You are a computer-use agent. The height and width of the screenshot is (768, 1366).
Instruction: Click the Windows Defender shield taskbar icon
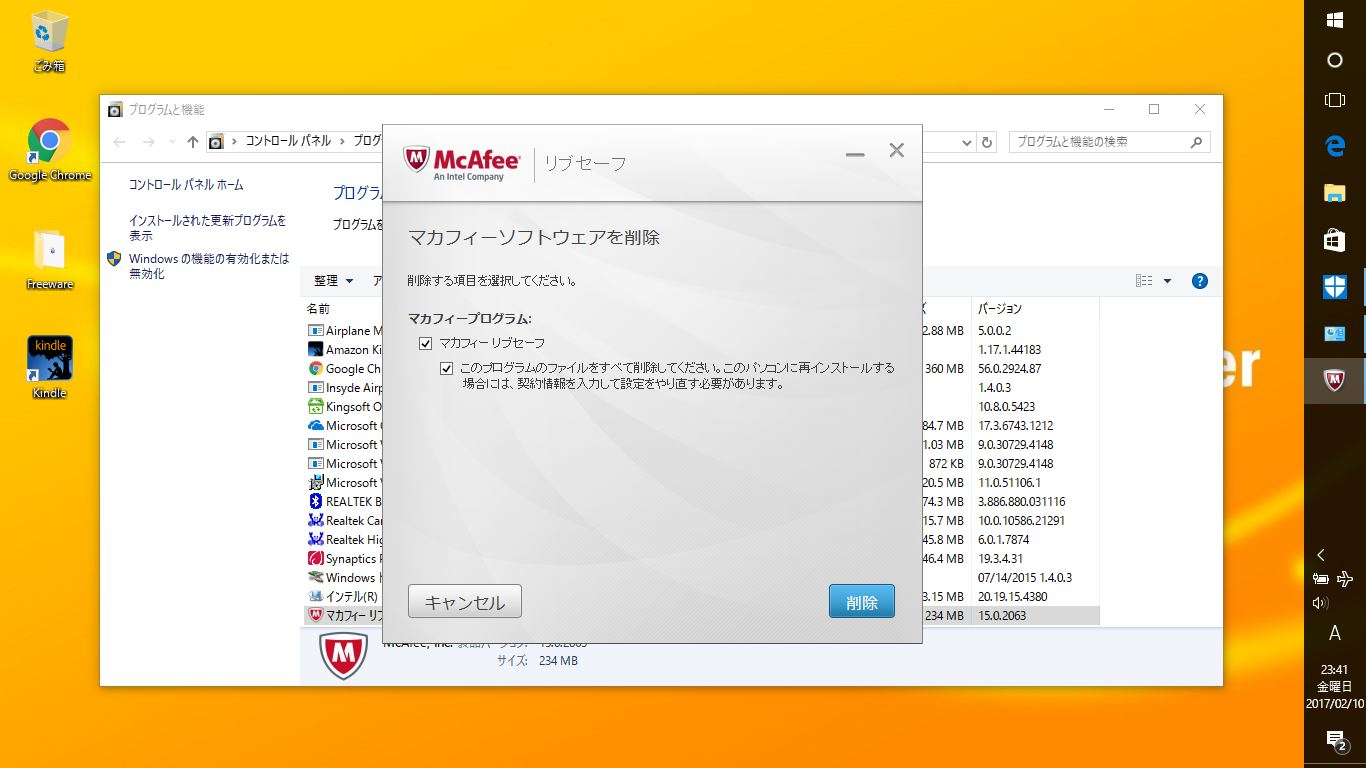pos(1334,287)
